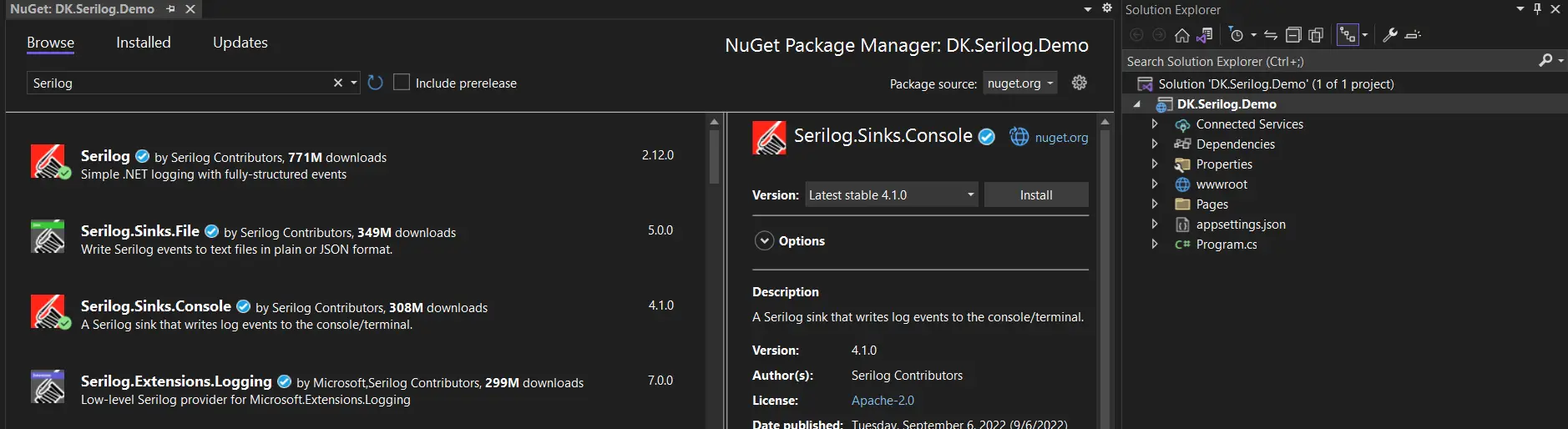
Task: Switch to the Updates tab
Action: click(240, 43)
